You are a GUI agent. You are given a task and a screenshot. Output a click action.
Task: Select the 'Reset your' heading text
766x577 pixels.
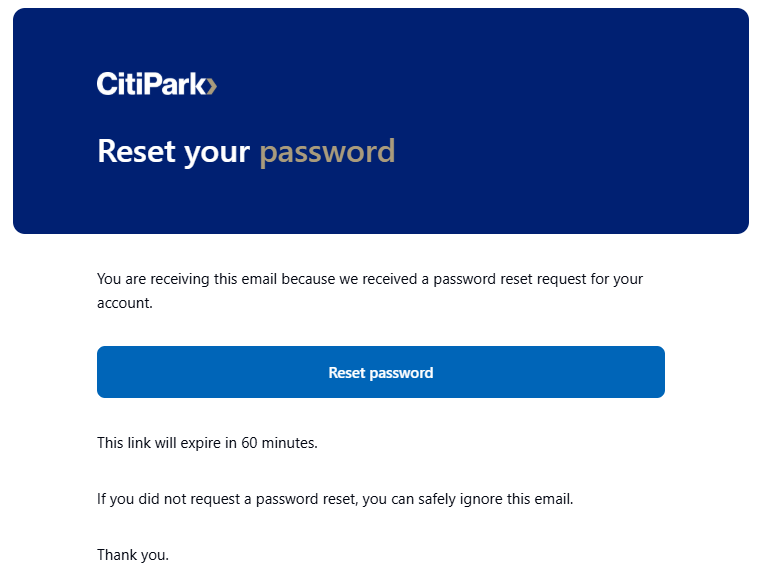pyautogui.click(x=173, y=151)
